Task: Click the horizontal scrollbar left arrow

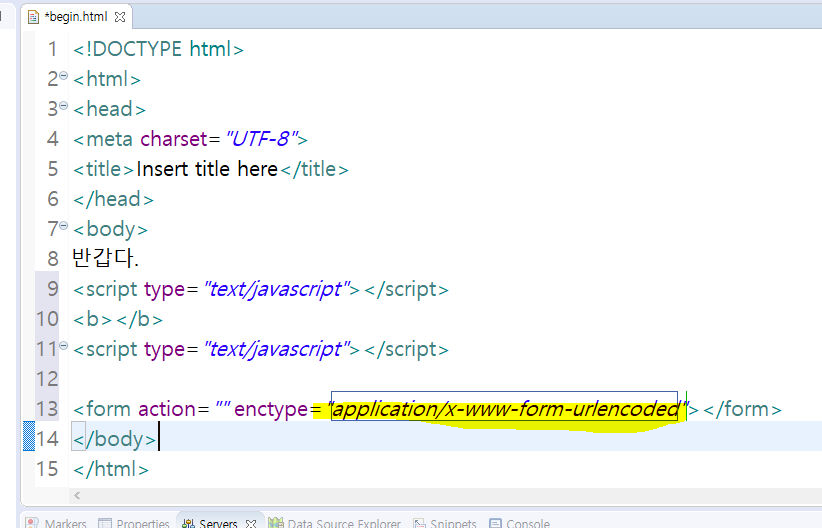Action: click(77, 495)
